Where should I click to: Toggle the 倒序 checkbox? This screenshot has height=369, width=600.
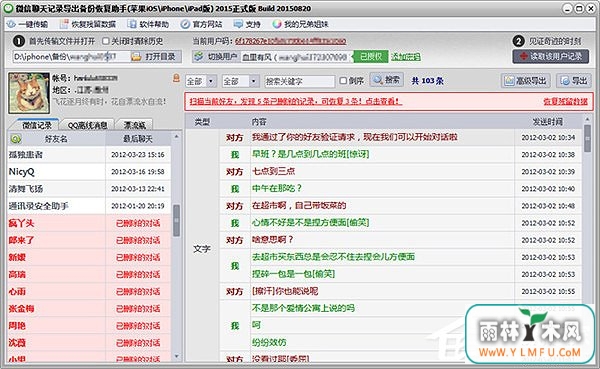coord(343,81)
